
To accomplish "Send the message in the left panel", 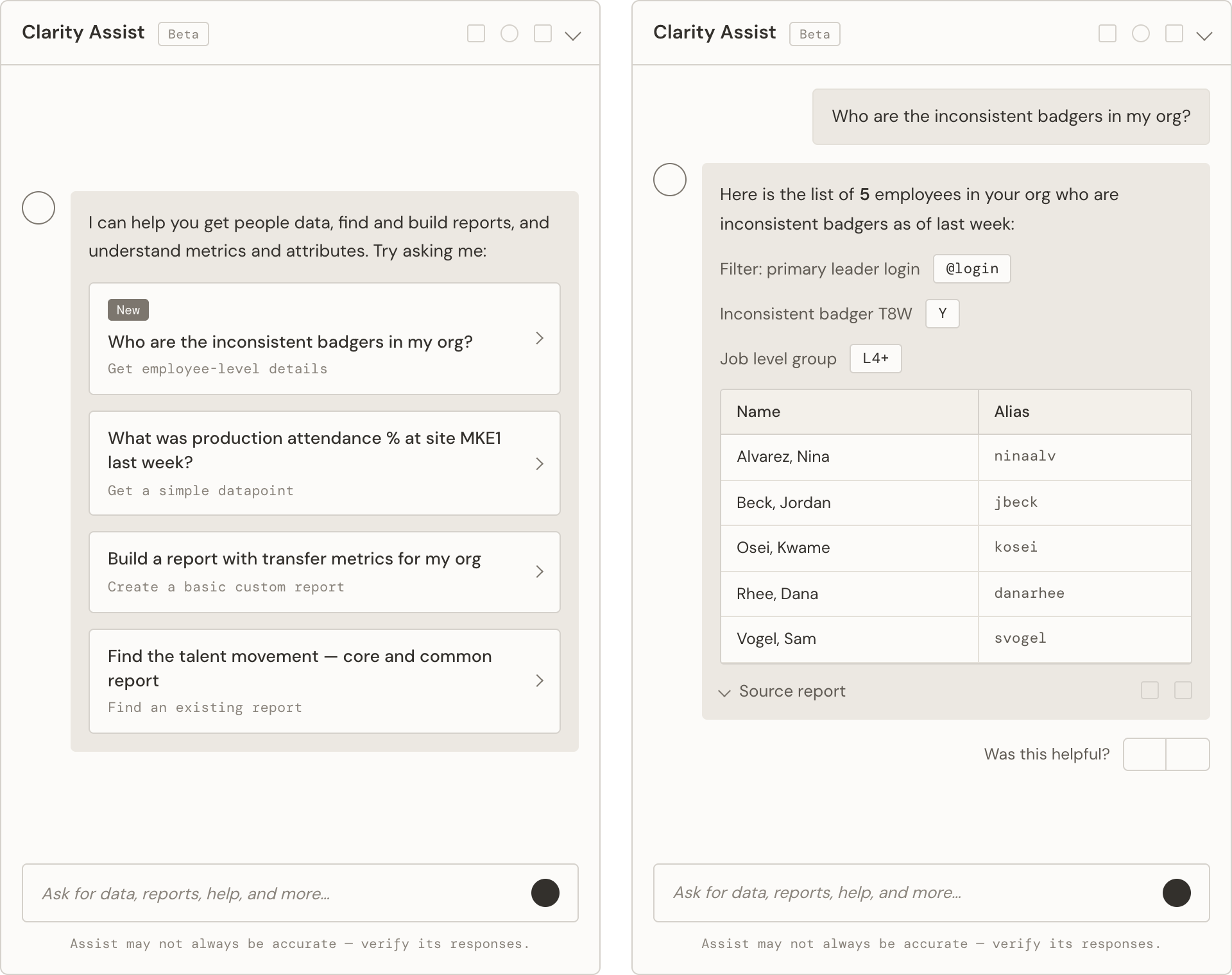I will pos(545,893).
